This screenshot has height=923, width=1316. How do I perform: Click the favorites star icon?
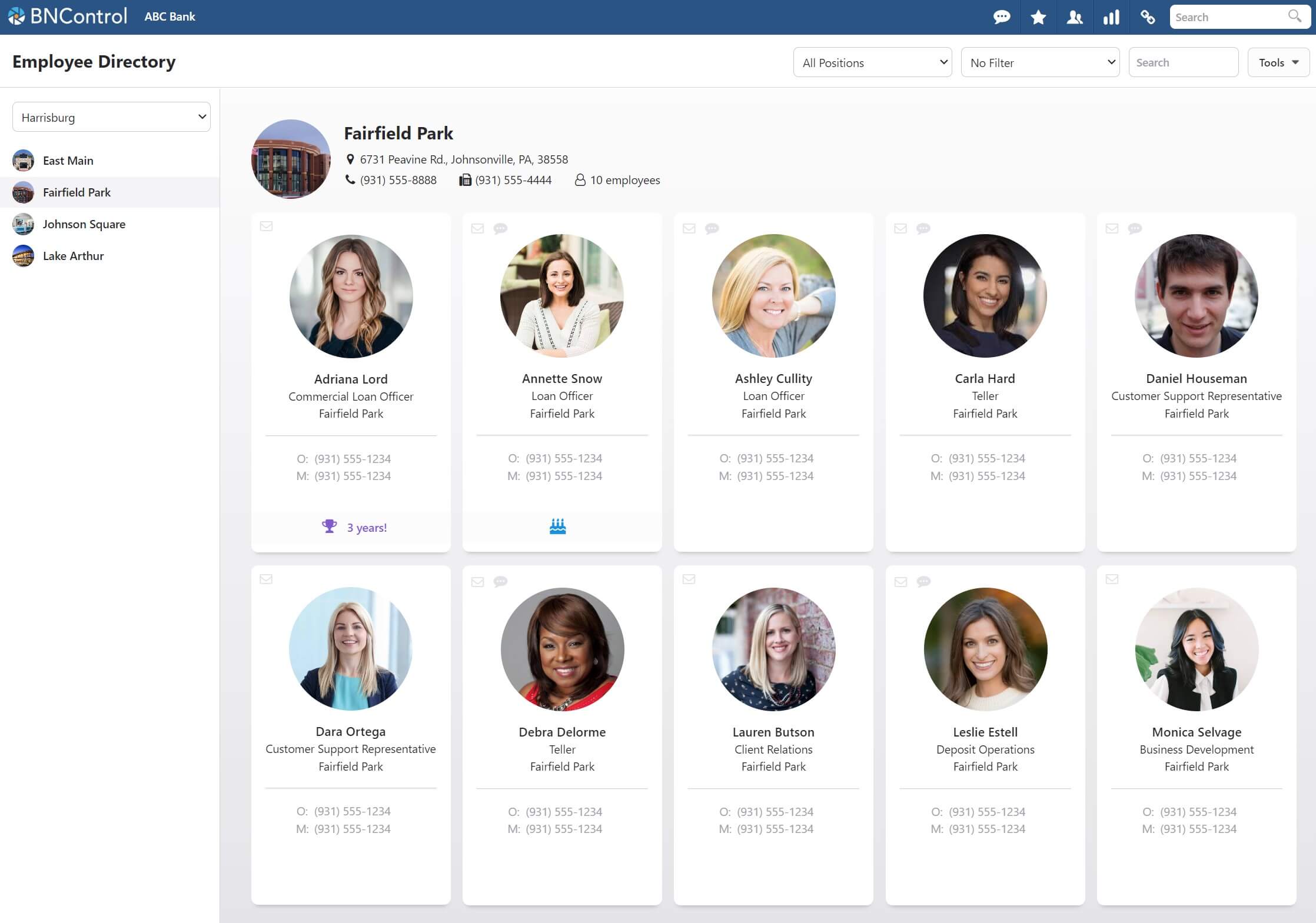tap(1038, 17)
